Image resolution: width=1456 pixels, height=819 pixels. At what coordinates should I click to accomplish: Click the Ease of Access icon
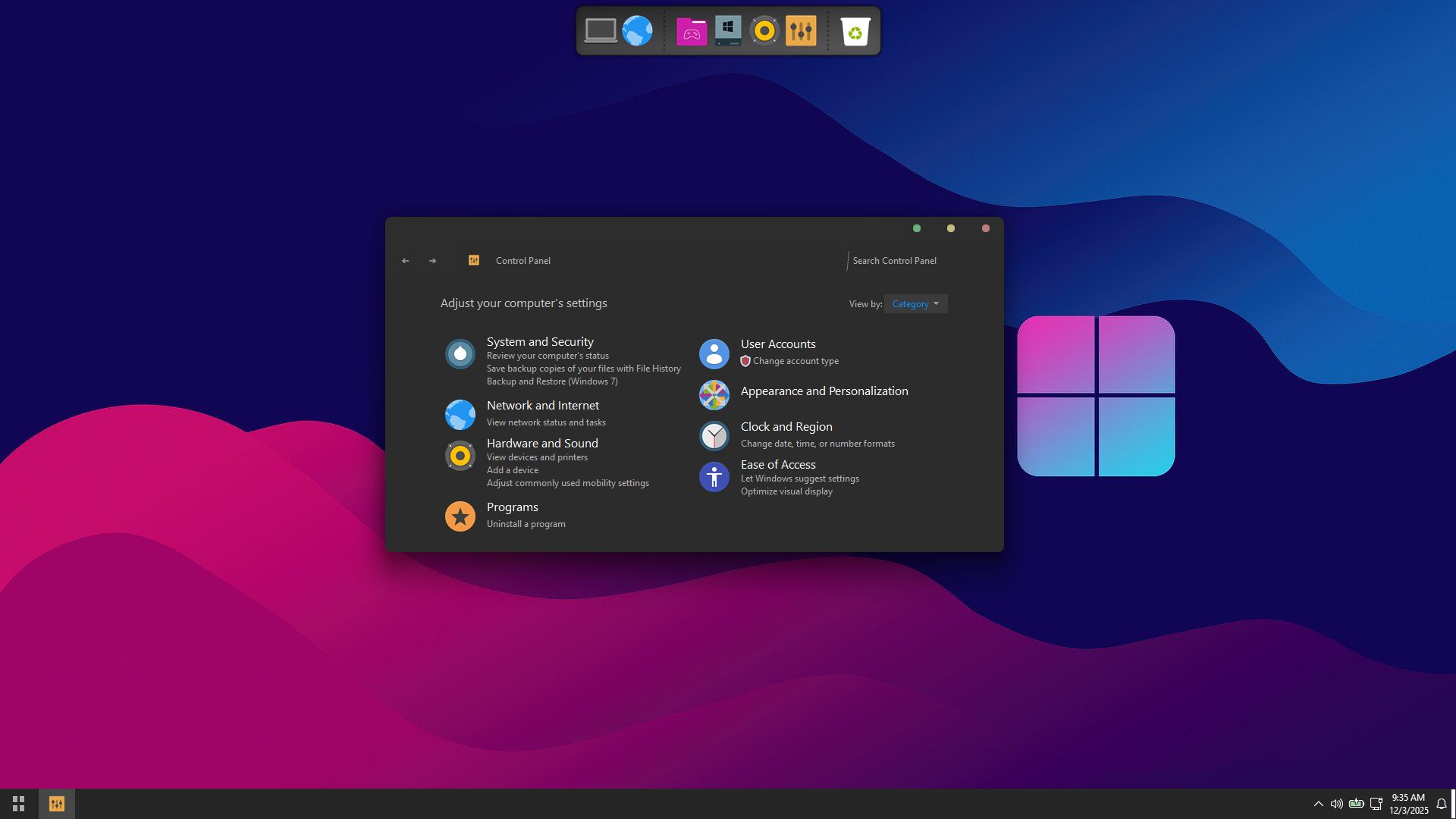click(x=714, y=477)
